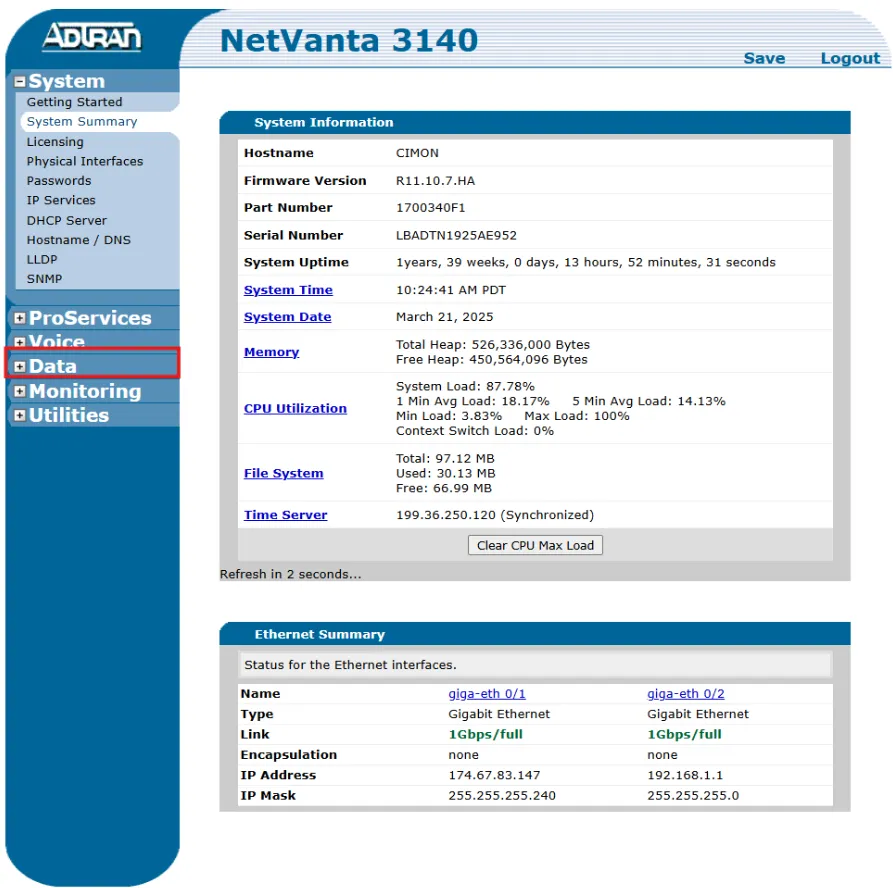This screenshot has height=888, width=893.
Task: Collapse the System menu section
Action: pos(20,82)
